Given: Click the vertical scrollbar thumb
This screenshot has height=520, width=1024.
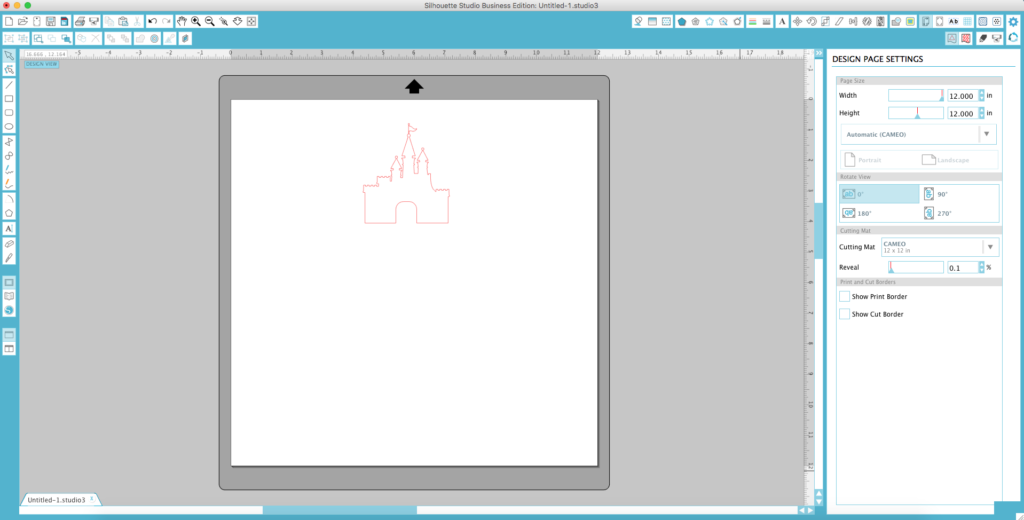Looking at the screenshot, I should click(x=819, y=231).
